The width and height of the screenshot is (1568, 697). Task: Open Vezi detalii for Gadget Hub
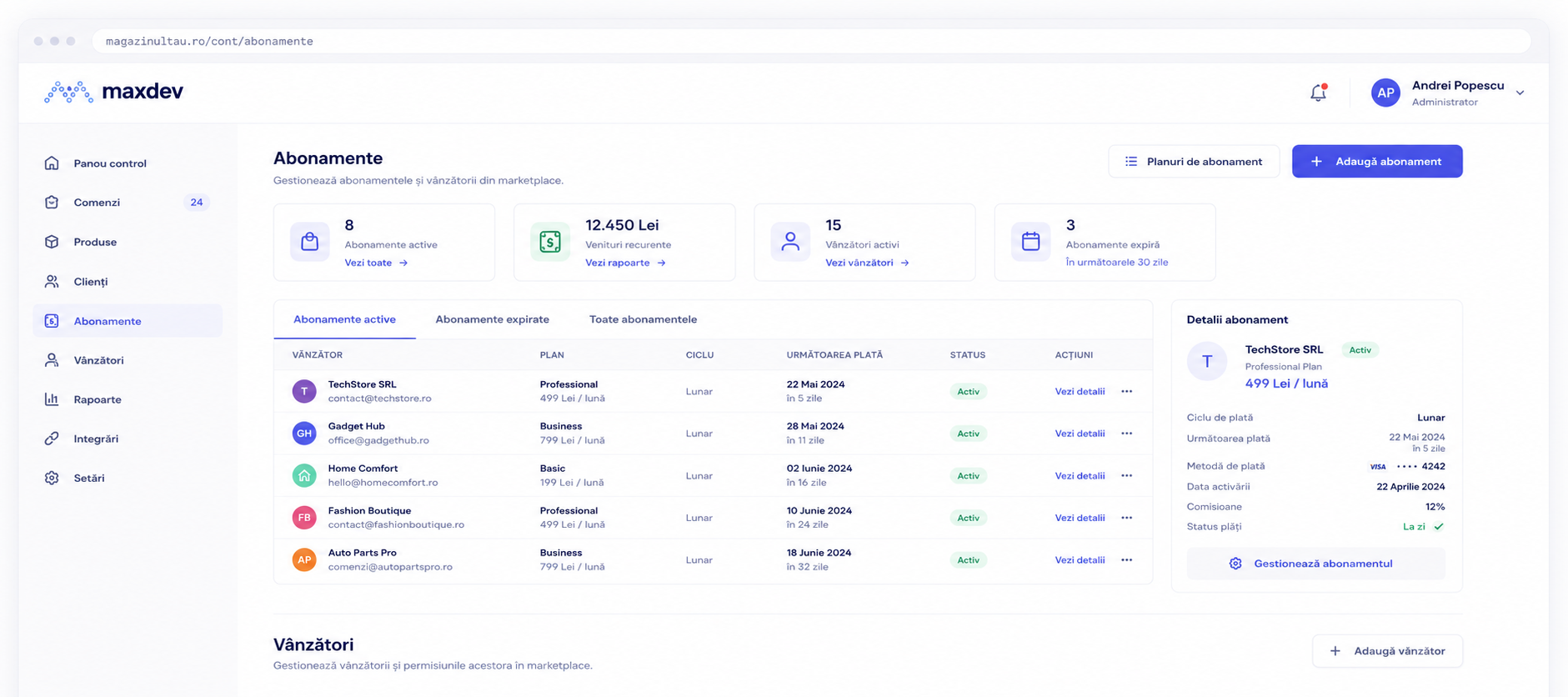tap(1080, 434)
